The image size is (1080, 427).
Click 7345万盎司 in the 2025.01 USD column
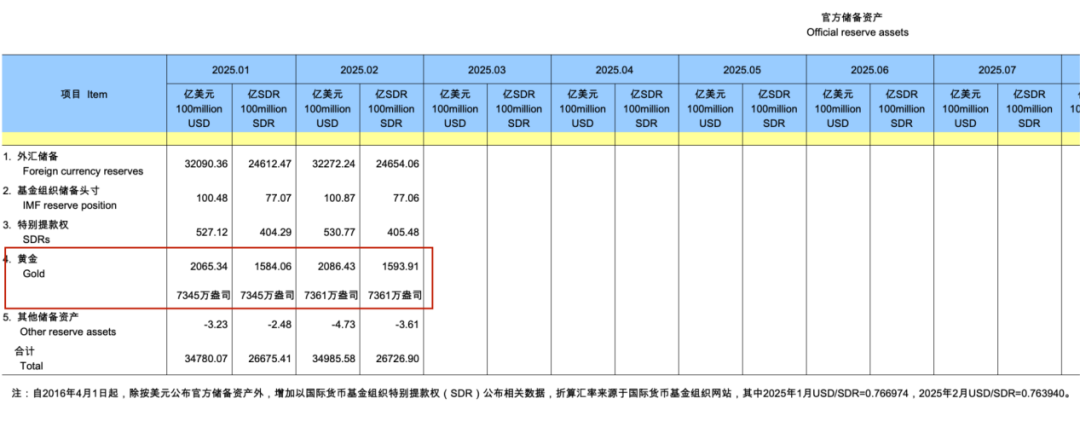click(x=201, y=295)
